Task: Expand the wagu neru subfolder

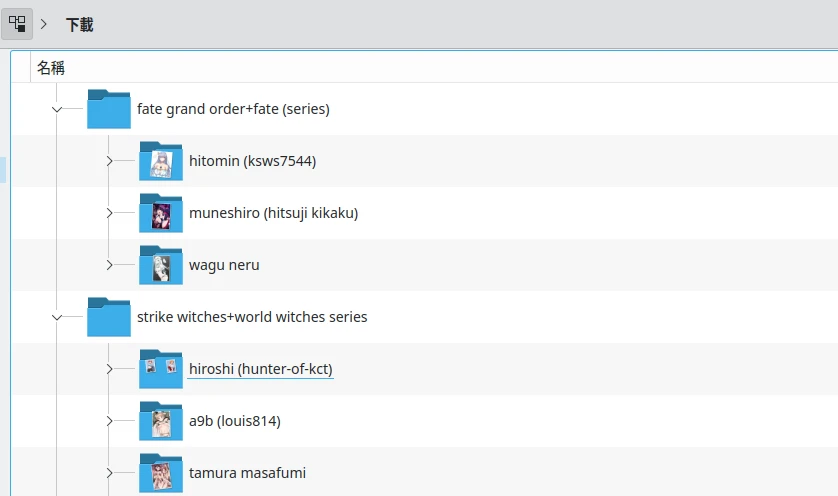Action: 109,265
